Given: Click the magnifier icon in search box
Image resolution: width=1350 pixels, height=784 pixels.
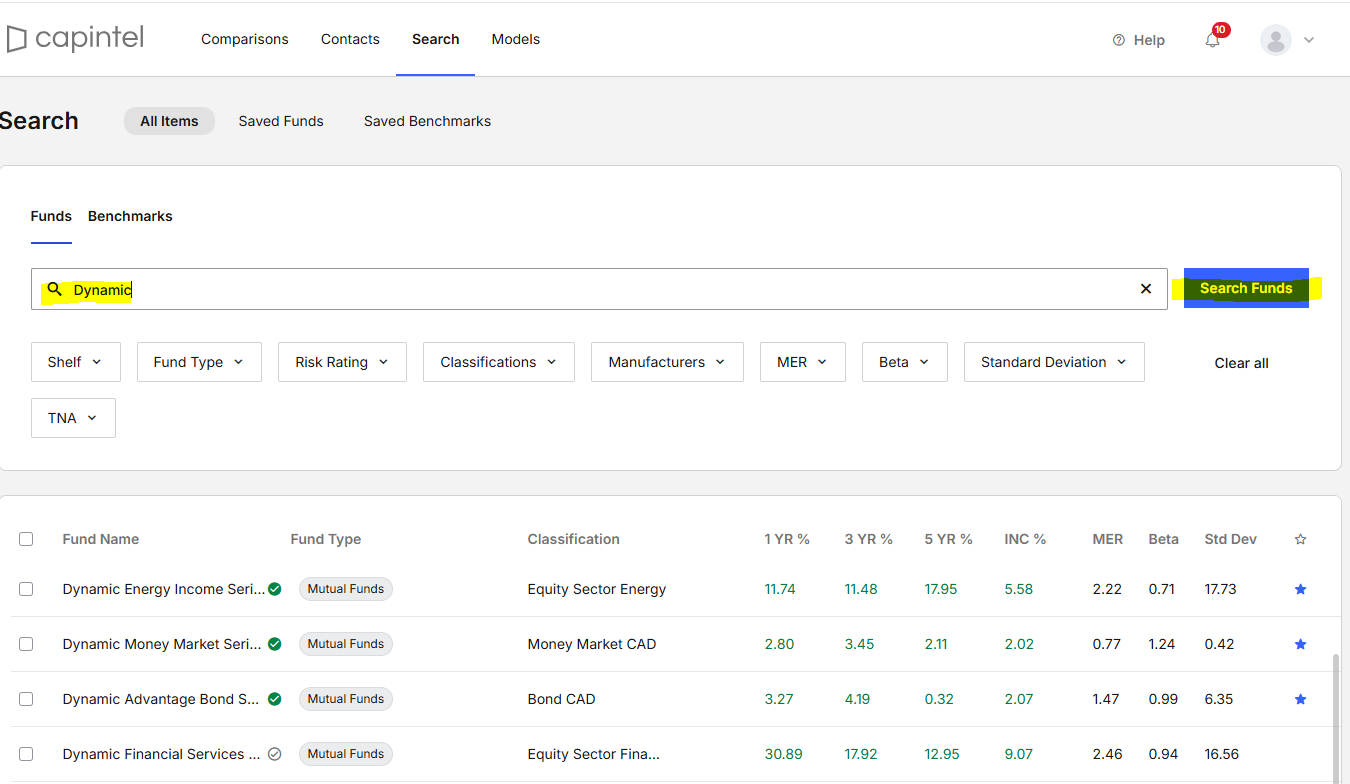Looking at the screenshot, I should tap(55, 289).
